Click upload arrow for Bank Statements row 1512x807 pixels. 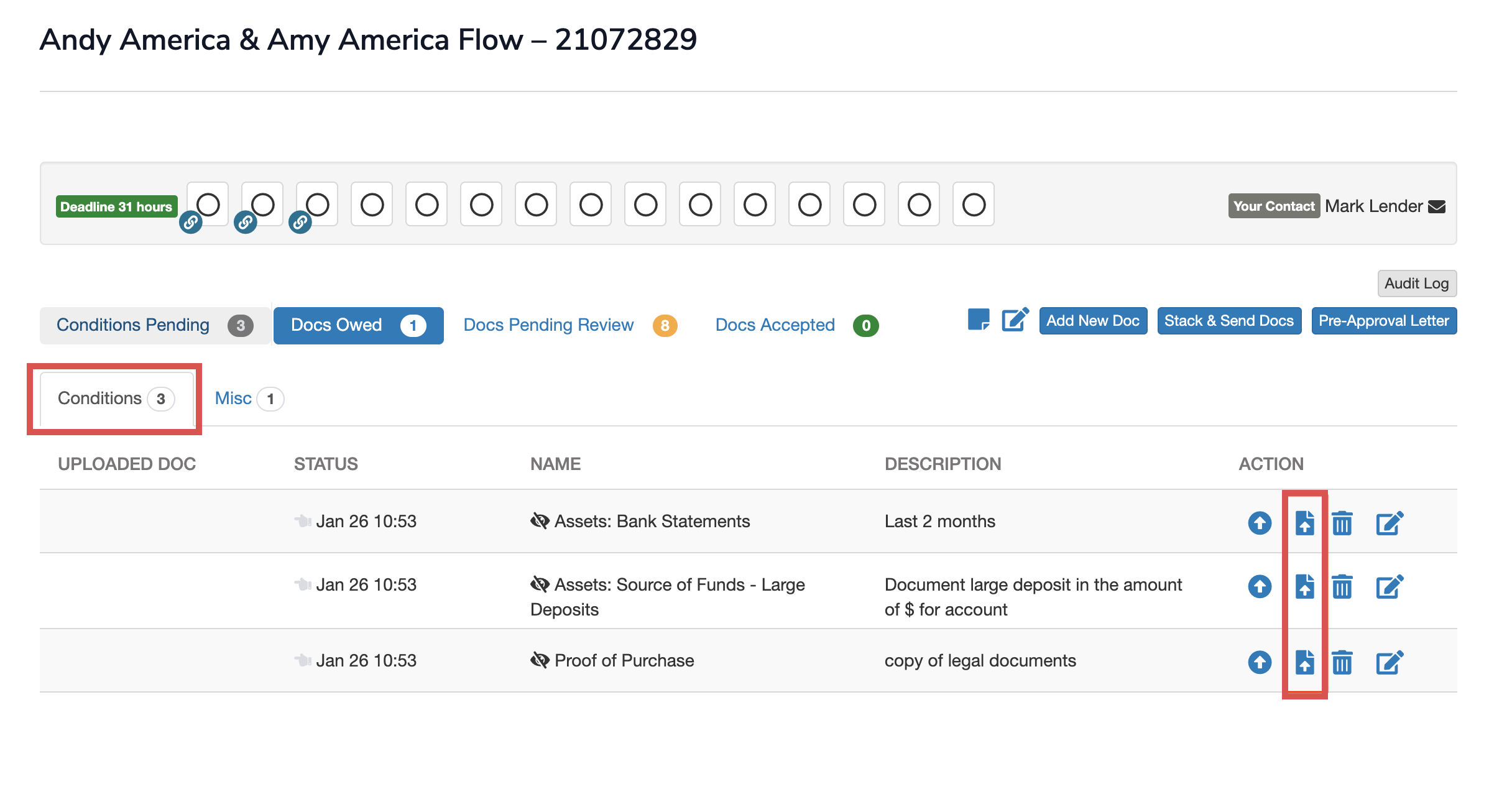click(1260, 523)
